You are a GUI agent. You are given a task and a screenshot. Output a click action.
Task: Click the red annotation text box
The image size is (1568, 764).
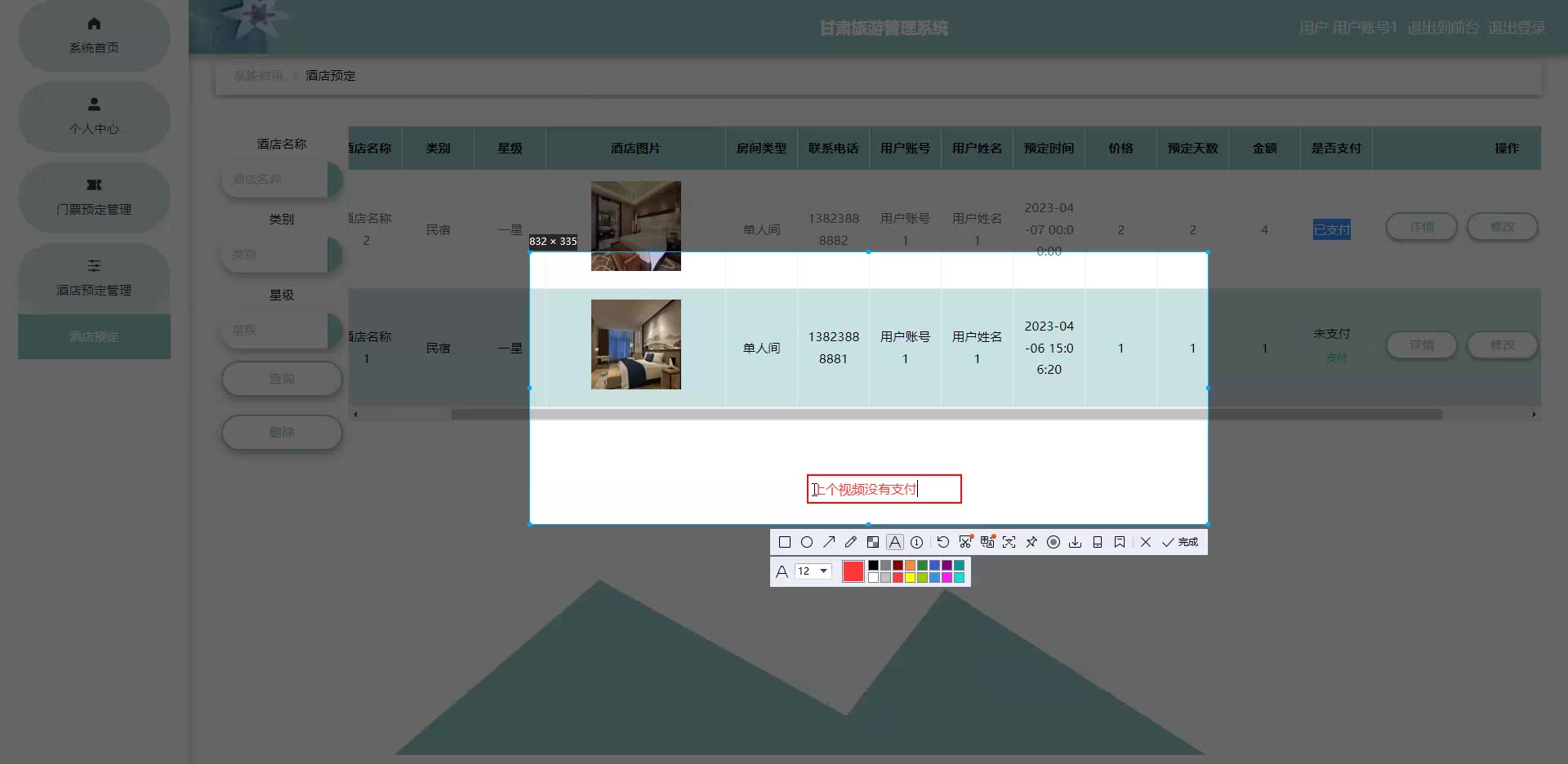coord(884,489)
